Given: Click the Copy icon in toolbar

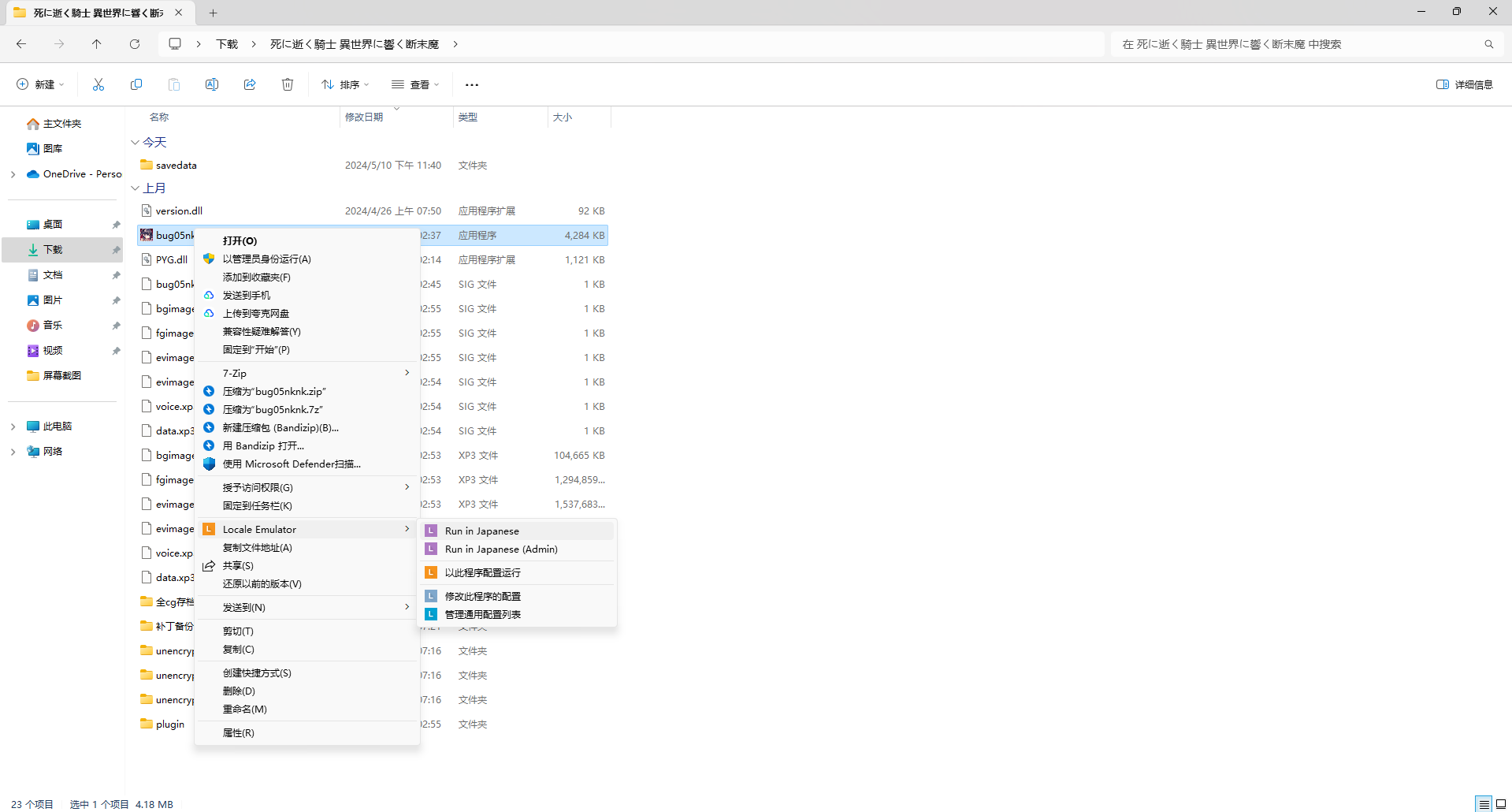Looking at the screenshot, I should click(136, 84).
